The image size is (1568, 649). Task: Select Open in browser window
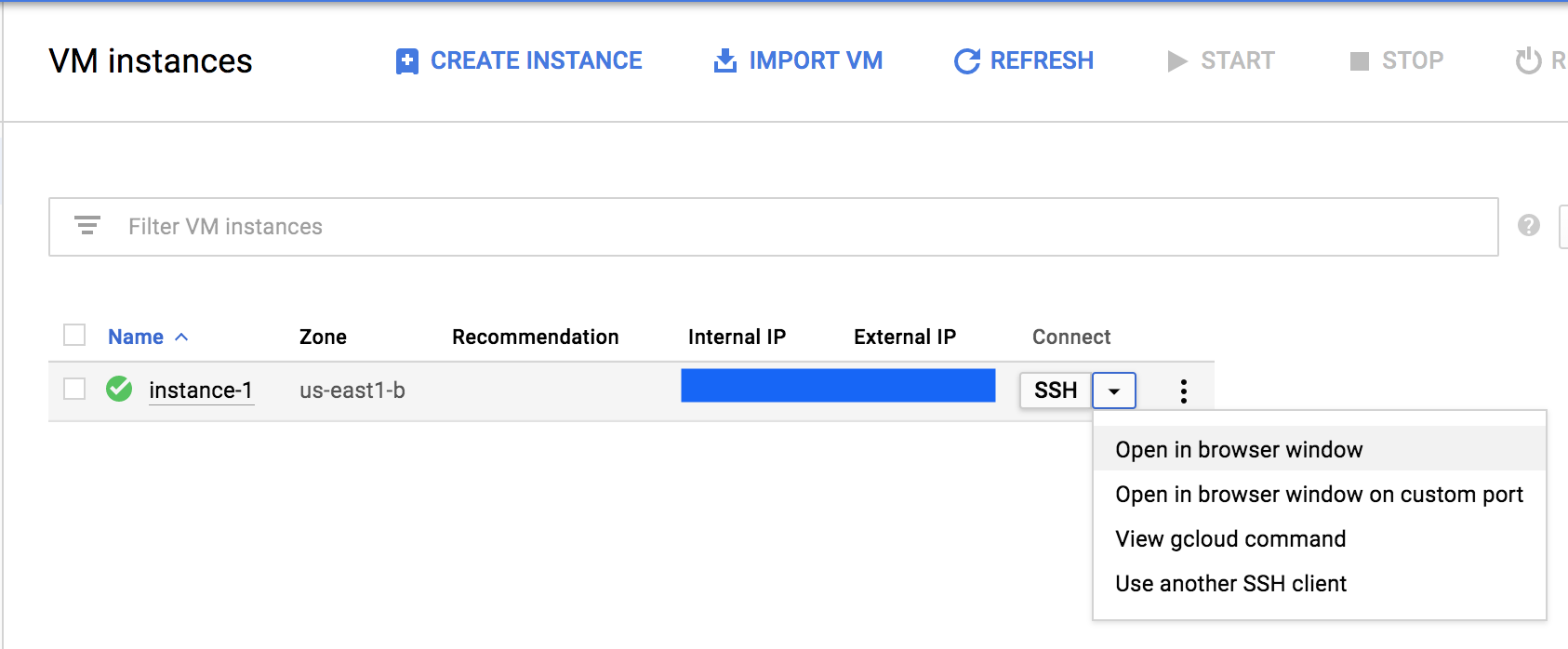(1239, 450)
